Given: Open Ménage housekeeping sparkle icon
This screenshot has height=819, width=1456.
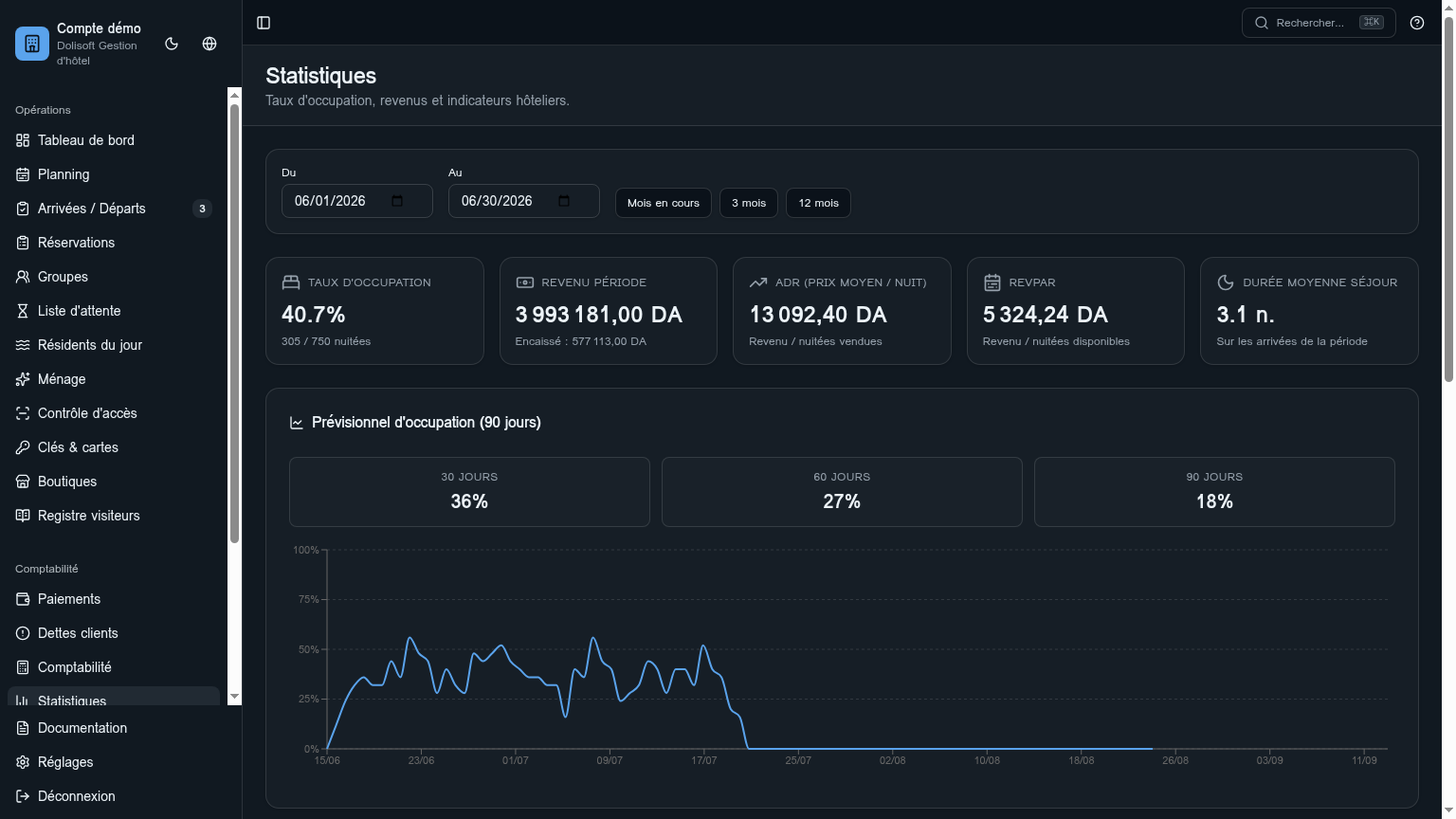Looking at the screenshot, I should (23, 379).
